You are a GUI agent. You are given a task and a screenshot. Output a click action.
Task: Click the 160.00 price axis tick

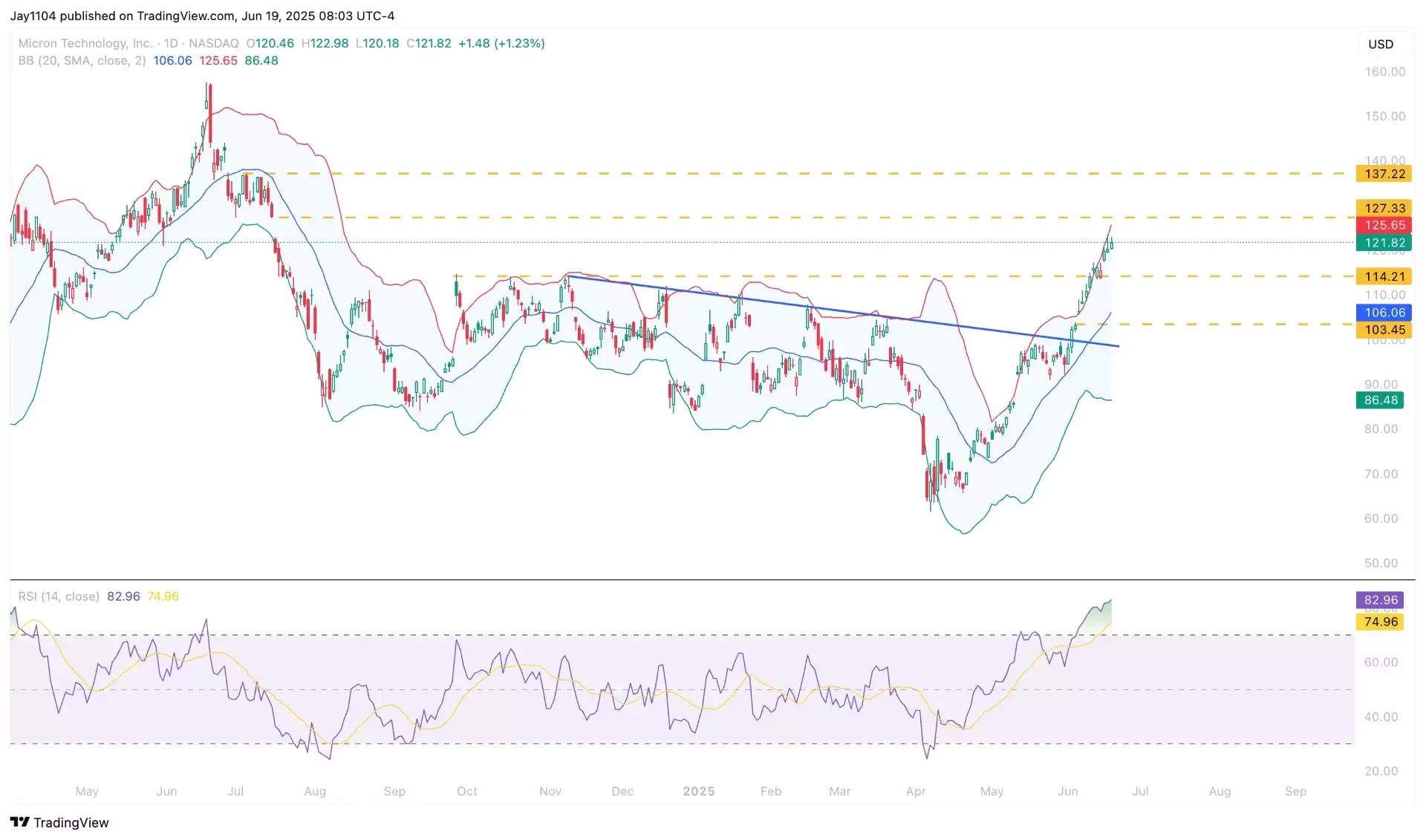coord(1384,72)
